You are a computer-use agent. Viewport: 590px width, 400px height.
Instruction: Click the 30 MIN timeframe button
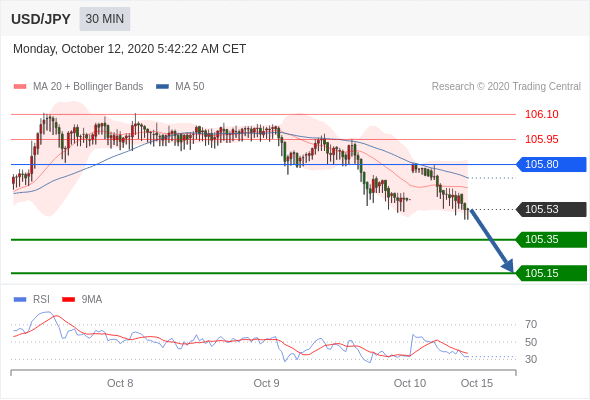coord(105,19)
